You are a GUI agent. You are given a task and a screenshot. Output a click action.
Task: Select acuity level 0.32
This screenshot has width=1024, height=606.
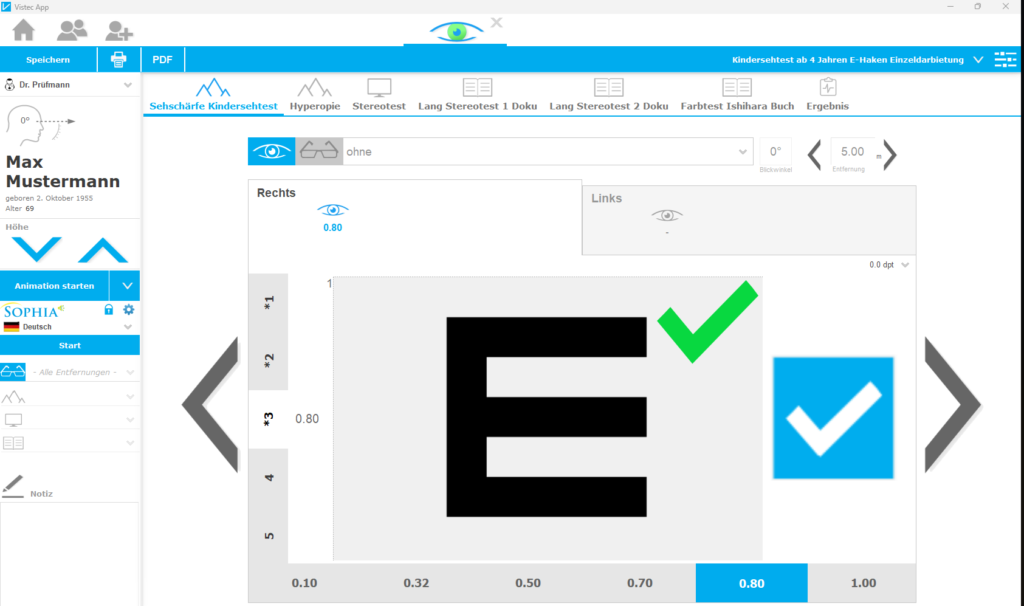(416, 583)
